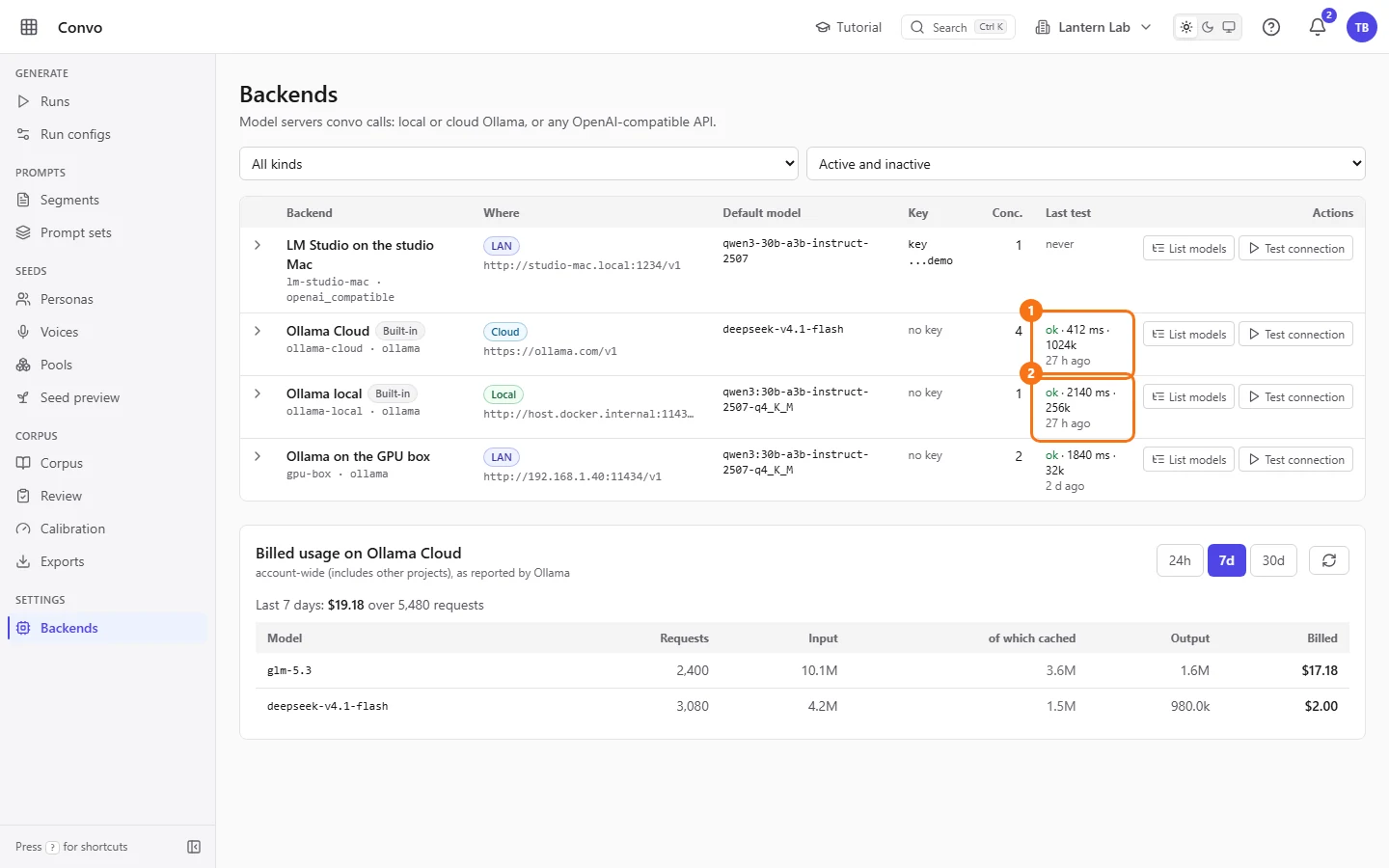Viewport: 1389px width, 868px height.
Task: Refresh billed usage icon button
Action: (x=1329, y=560)
